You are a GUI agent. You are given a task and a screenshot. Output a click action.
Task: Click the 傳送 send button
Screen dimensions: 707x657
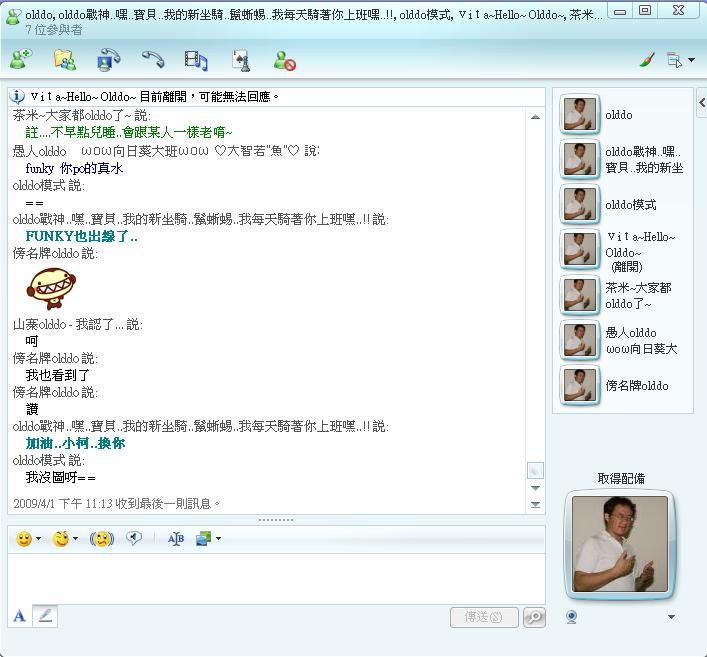click(x=484, y=617)
